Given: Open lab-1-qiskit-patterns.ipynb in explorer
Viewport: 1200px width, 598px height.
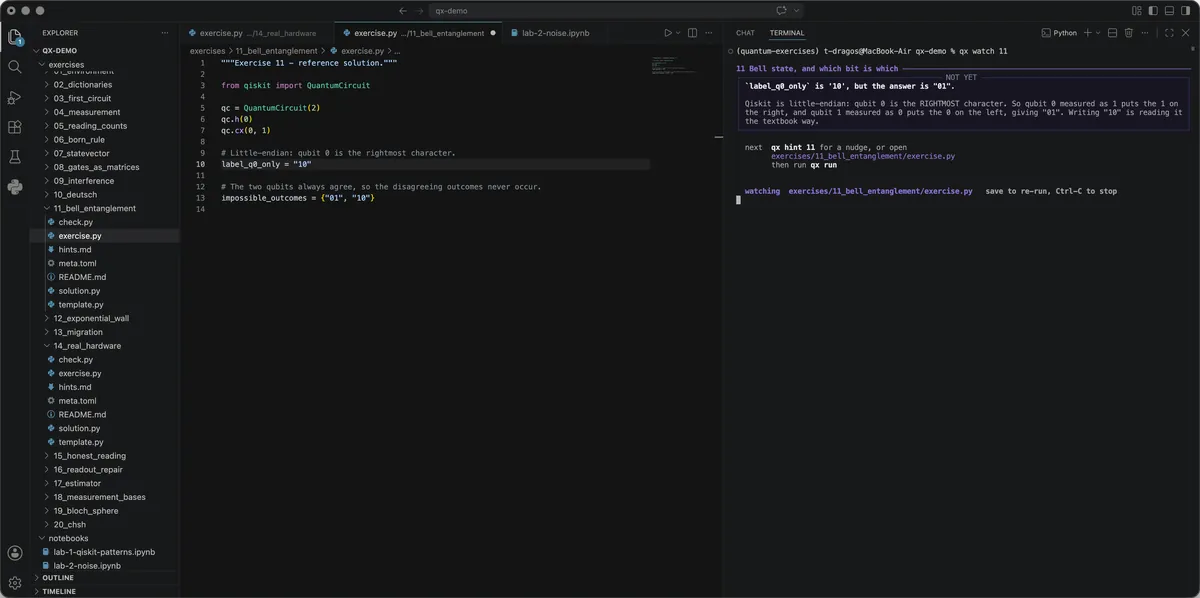Looking at the screenshot, I should [x=104, y=552].
